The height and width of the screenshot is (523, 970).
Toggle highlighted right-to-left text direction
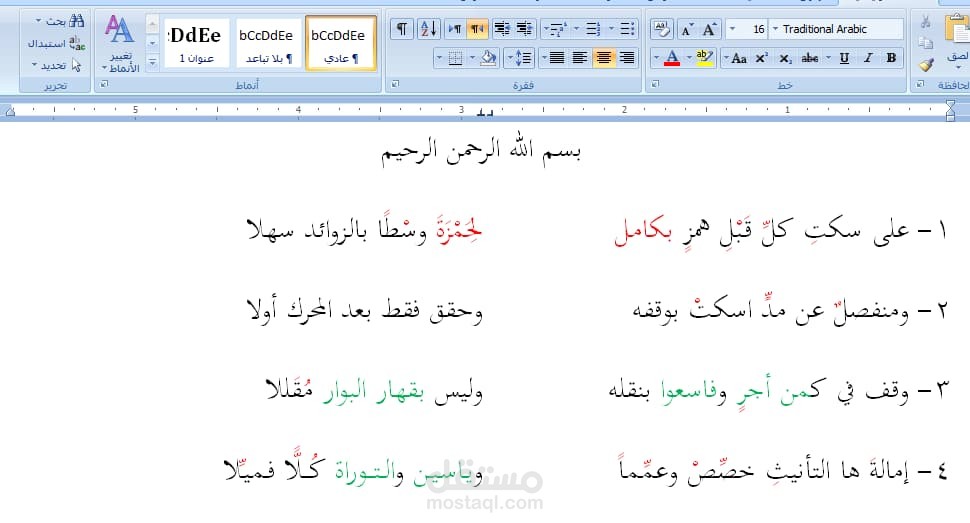(477, 28)
